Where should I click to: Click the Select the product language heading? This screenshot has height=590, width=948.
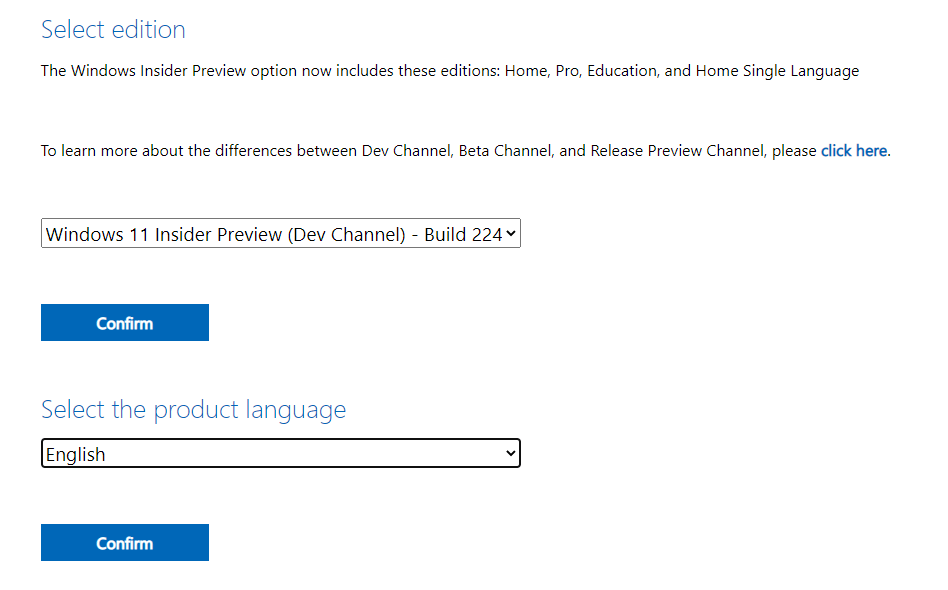(193, 409)
